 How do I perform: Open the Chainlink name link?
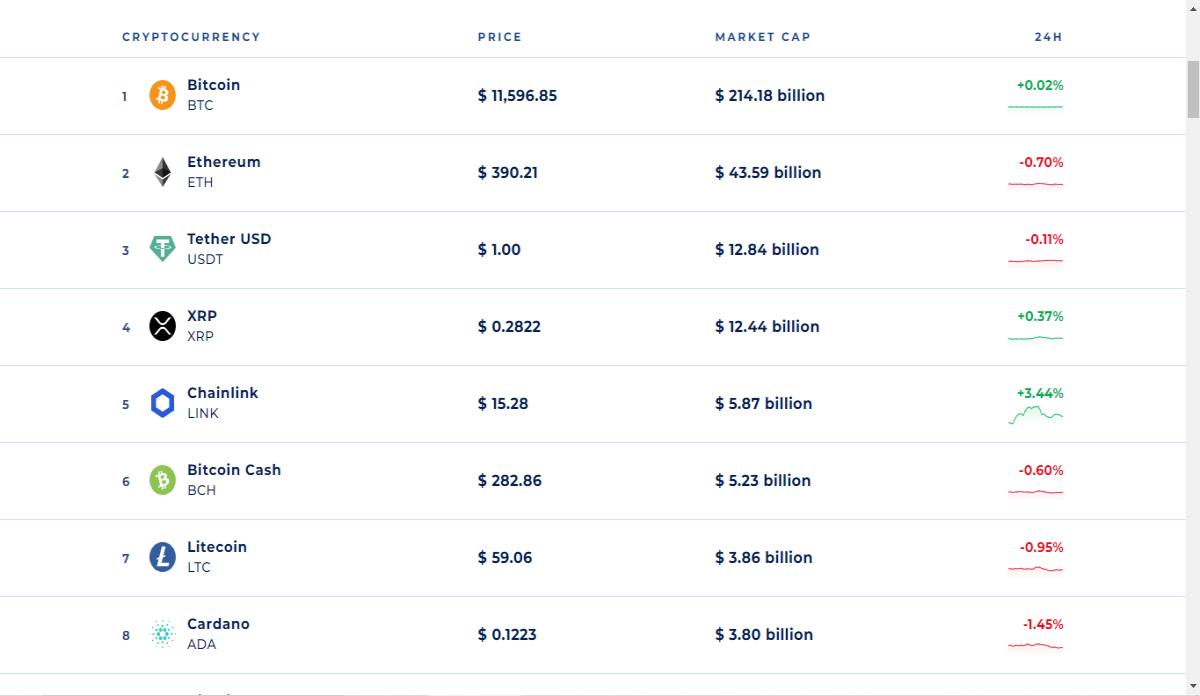tap(223, 393)
